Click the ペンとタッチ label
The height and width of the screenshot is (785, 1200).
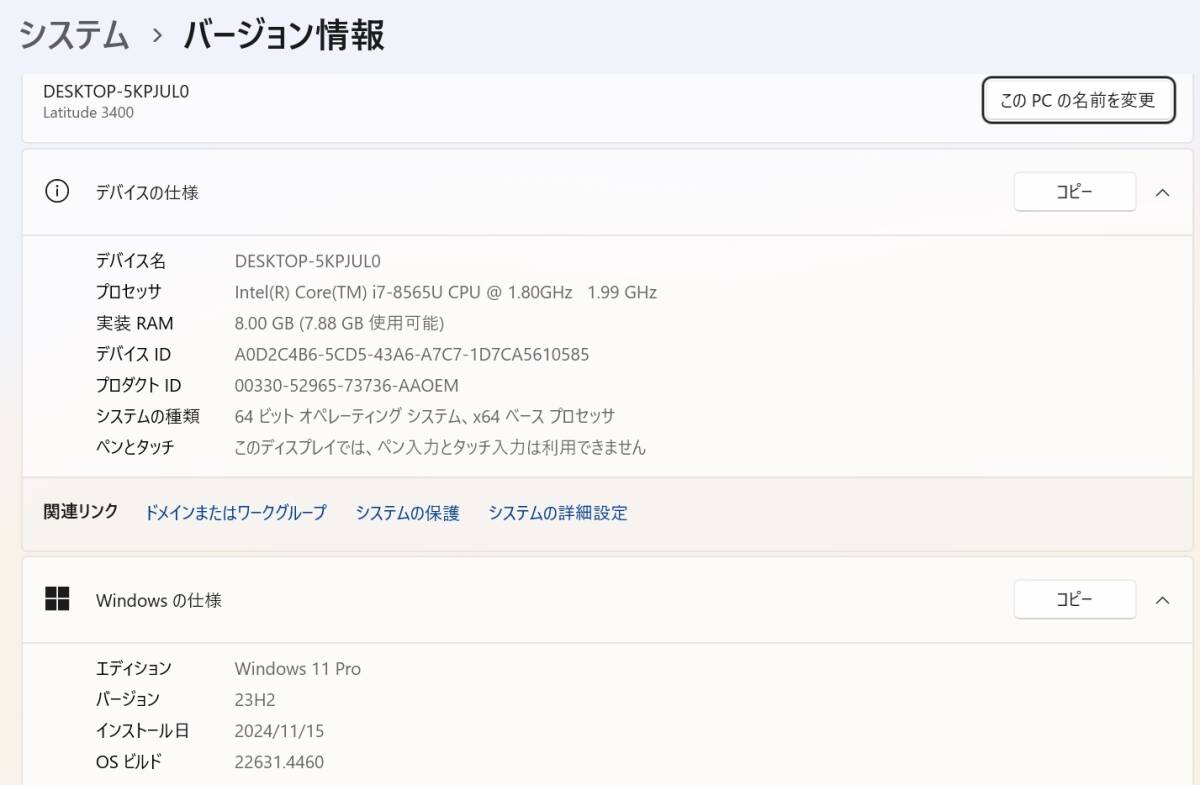(135, 447)
